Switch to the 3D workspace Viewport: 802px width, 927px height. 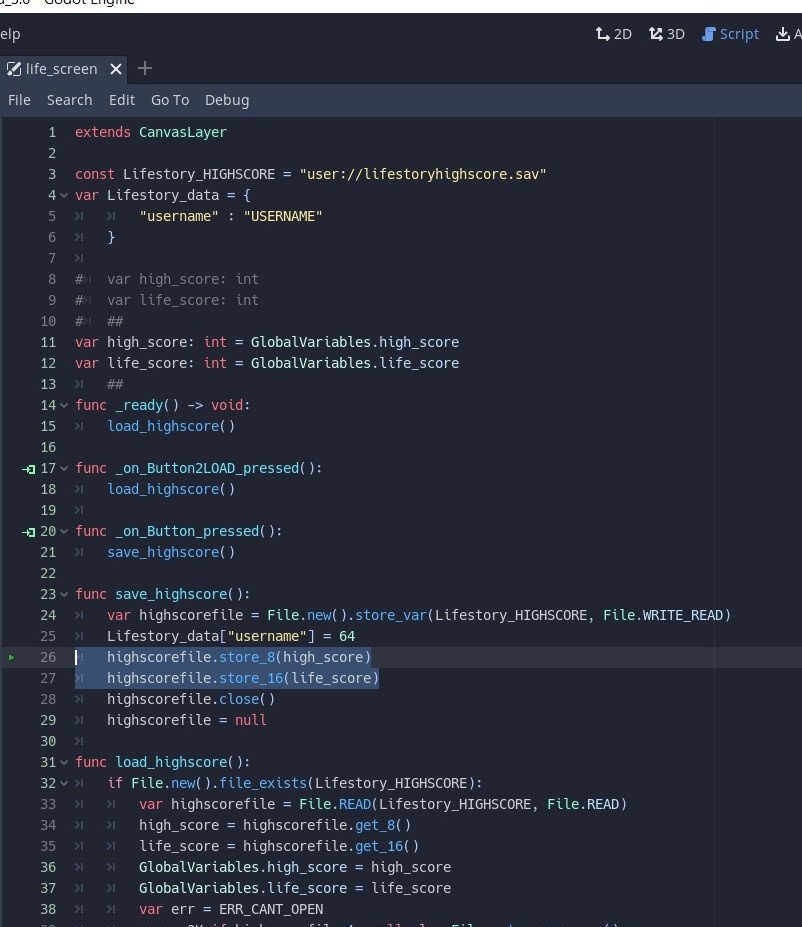pyautogui.click(x=667, y=34)
